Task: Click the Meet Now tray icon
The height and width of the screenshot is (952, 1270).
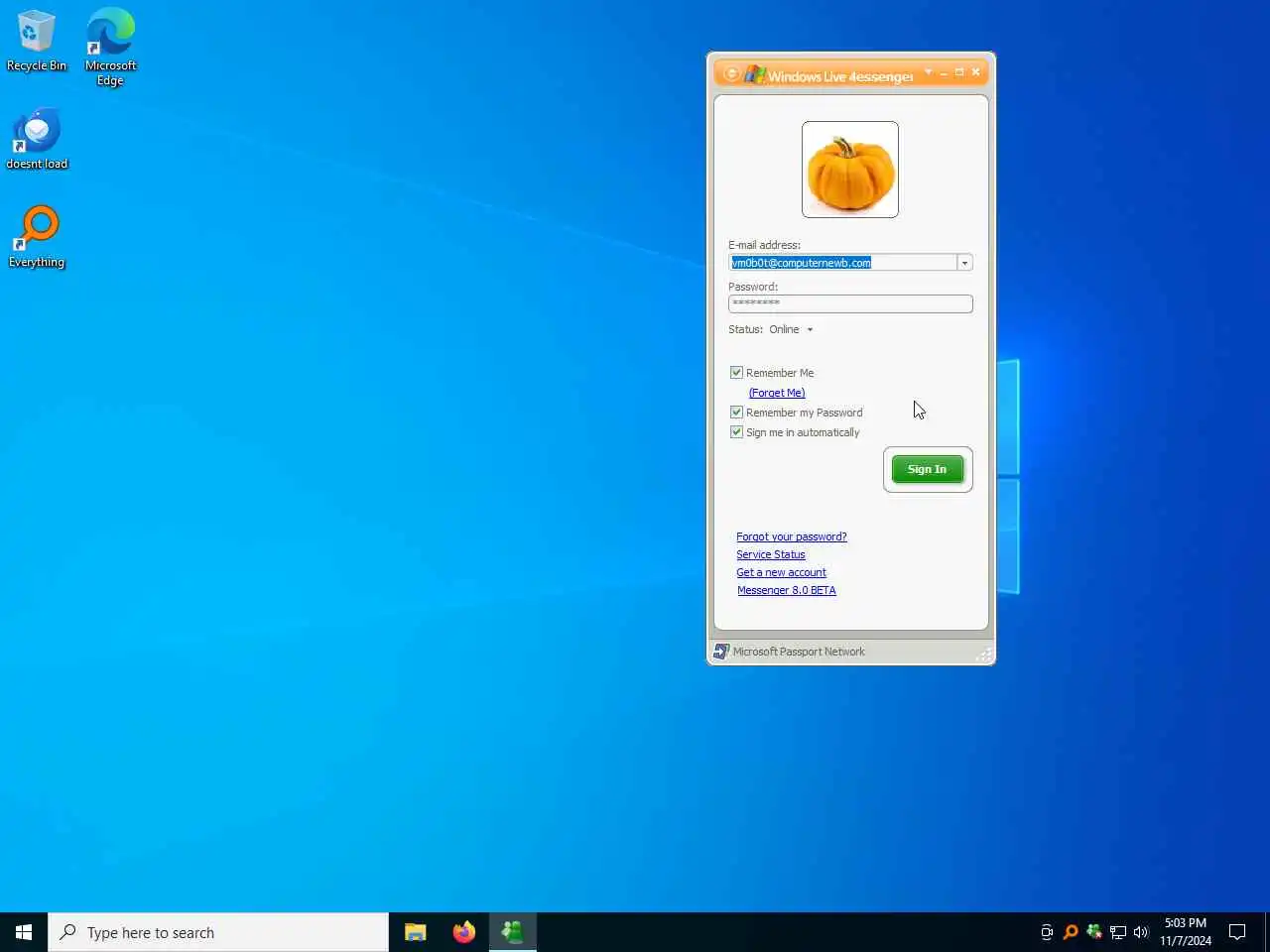Action: [1047, 932]
